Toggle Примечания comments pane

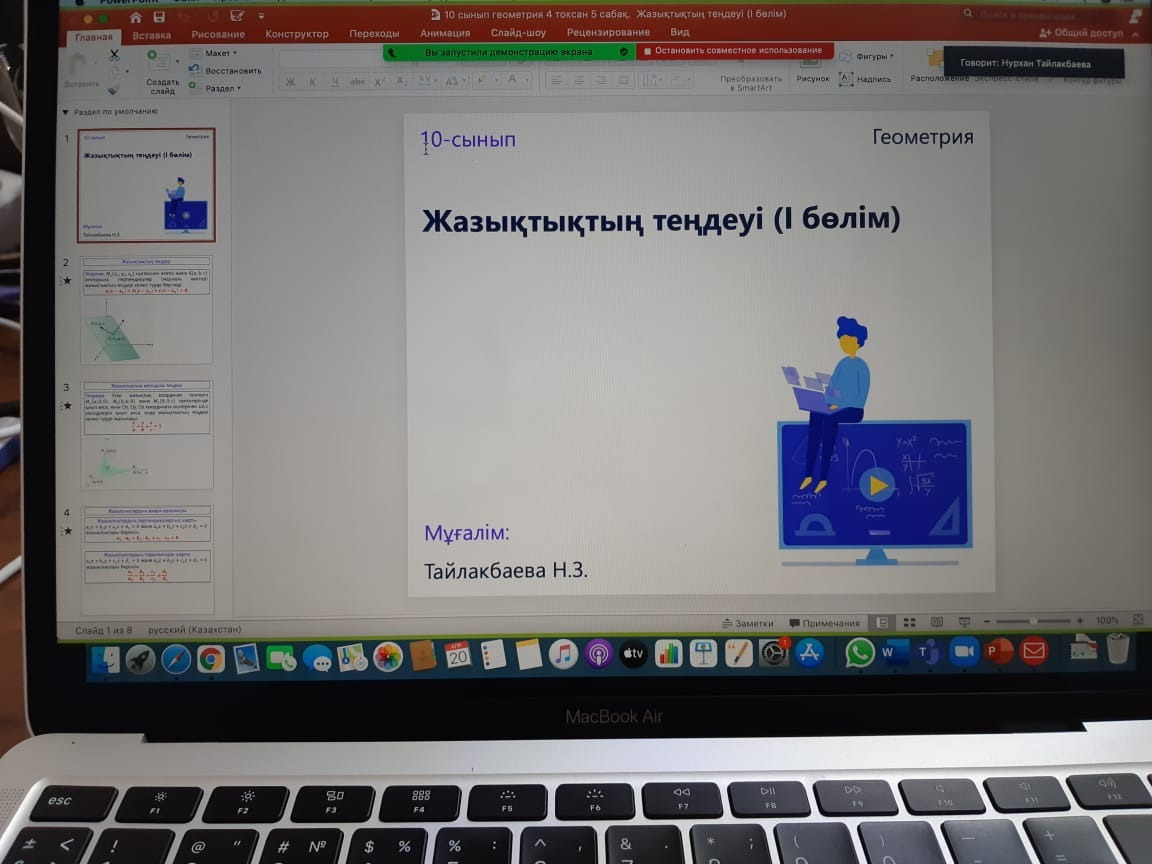(824, 623)
